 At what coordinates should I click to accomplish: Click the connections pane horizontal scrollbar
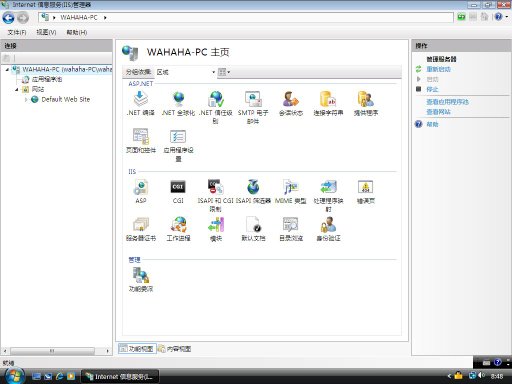click(56, 351)
